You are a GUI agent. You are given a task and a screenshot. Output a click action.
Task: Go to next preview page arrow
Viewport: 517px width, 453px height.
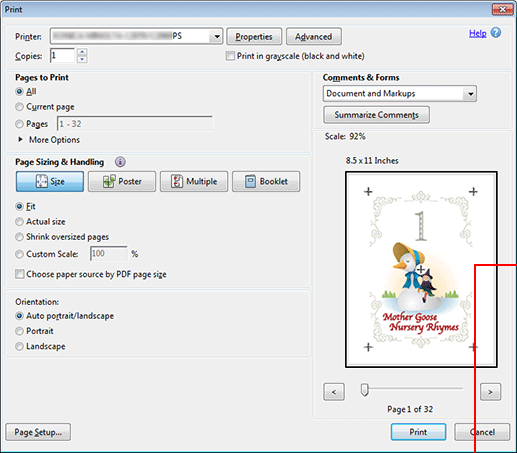(490, 392)
